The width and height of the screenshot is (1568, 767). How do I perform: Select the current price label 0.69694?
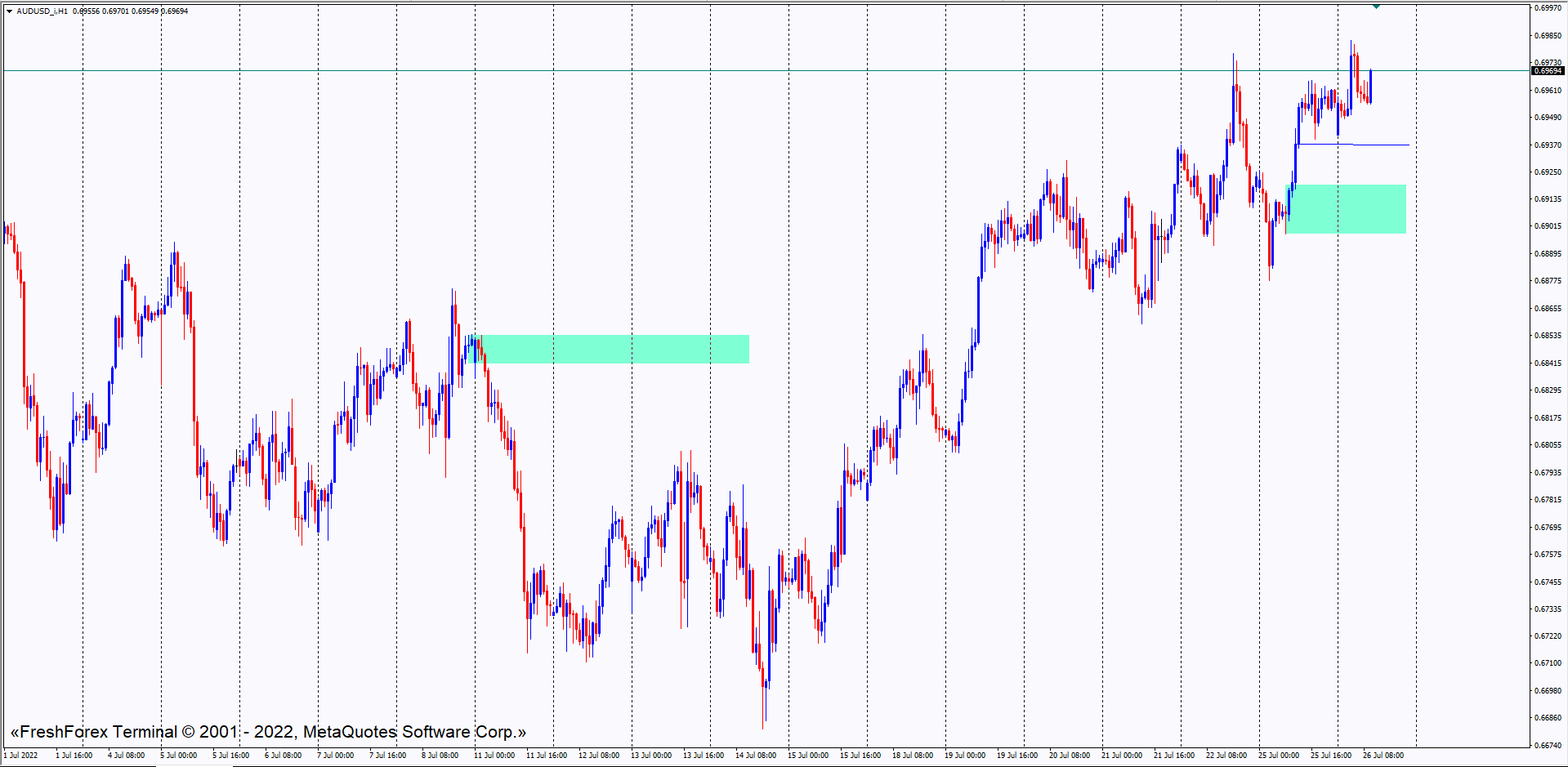1547,71
